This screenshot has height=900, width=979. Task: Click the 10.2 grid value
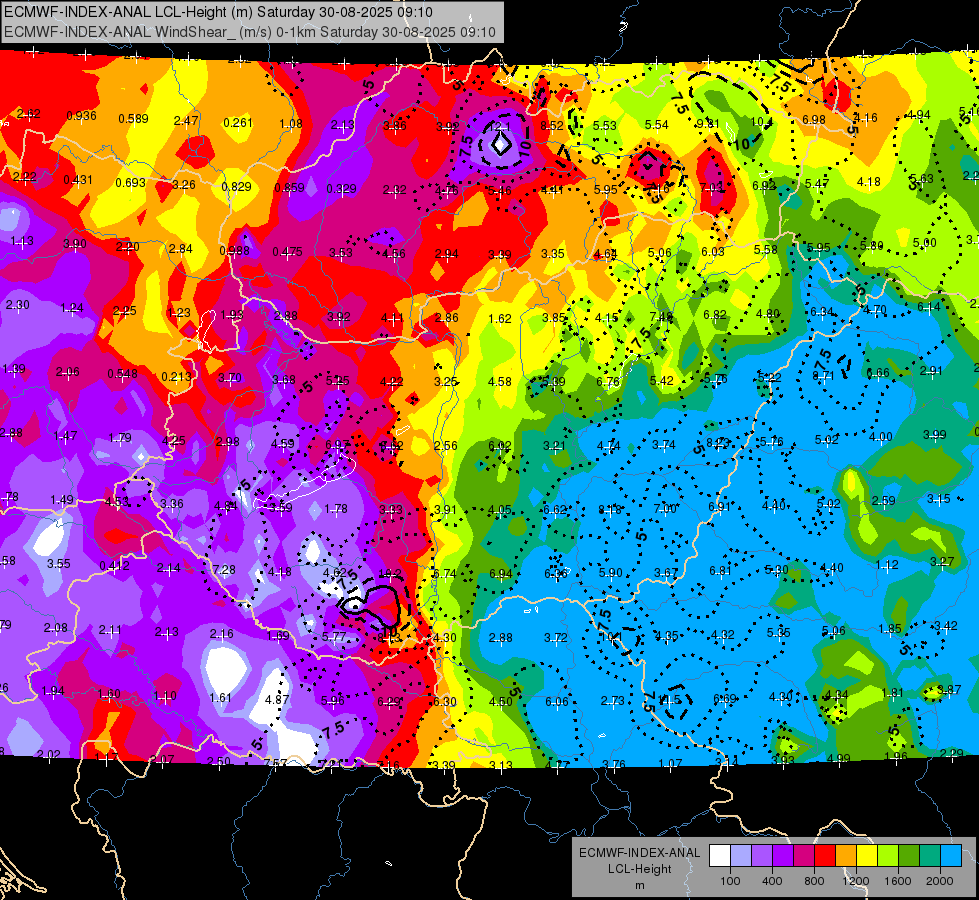click(x=390, y=573)
